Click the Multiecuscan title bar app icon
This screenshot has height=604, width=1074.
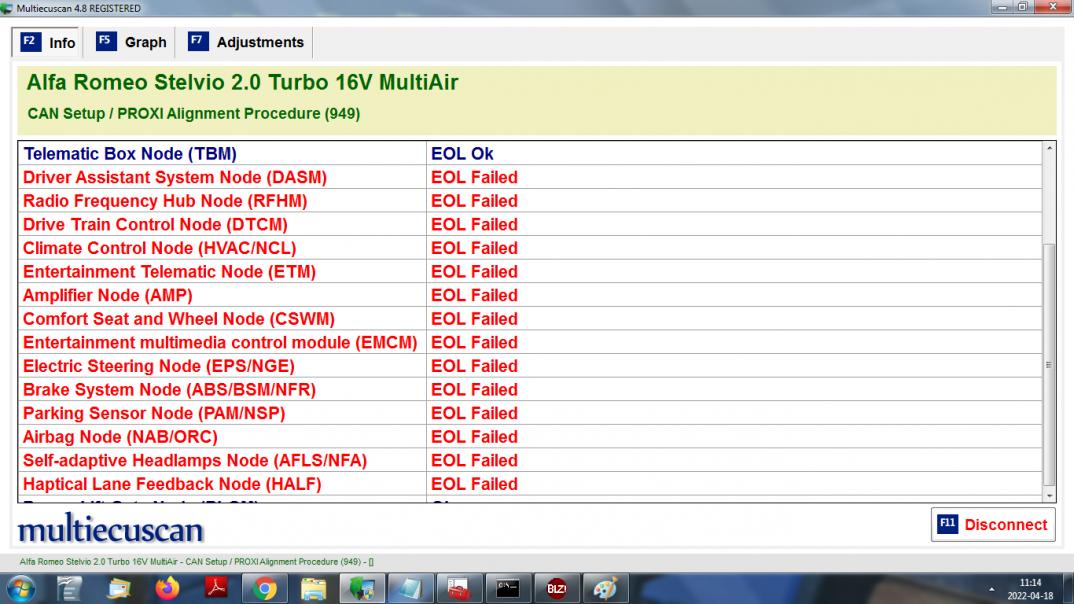[x=7, y=8]
